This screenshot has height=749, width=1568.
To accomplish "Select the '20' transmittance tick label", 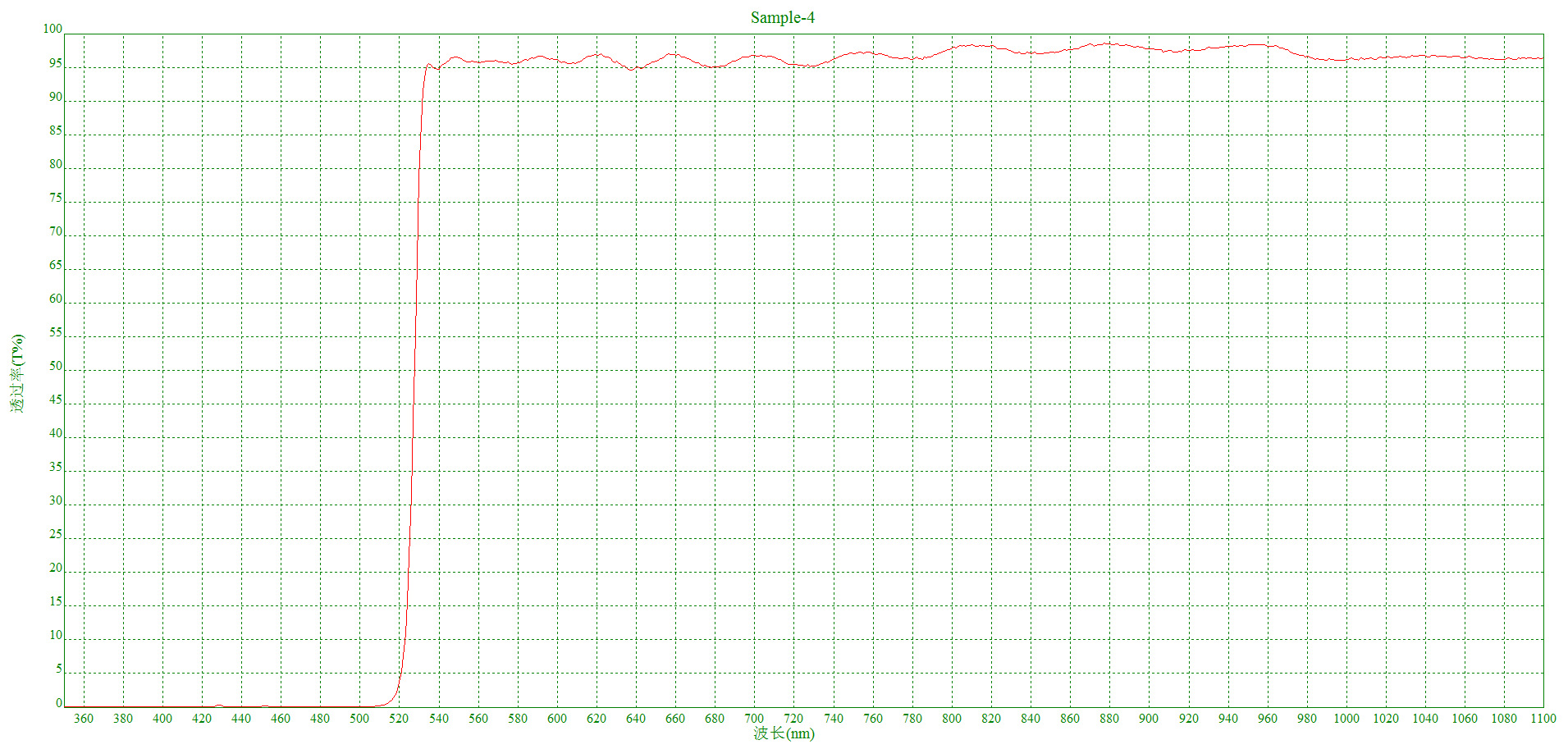I will [x=56, y=568].
